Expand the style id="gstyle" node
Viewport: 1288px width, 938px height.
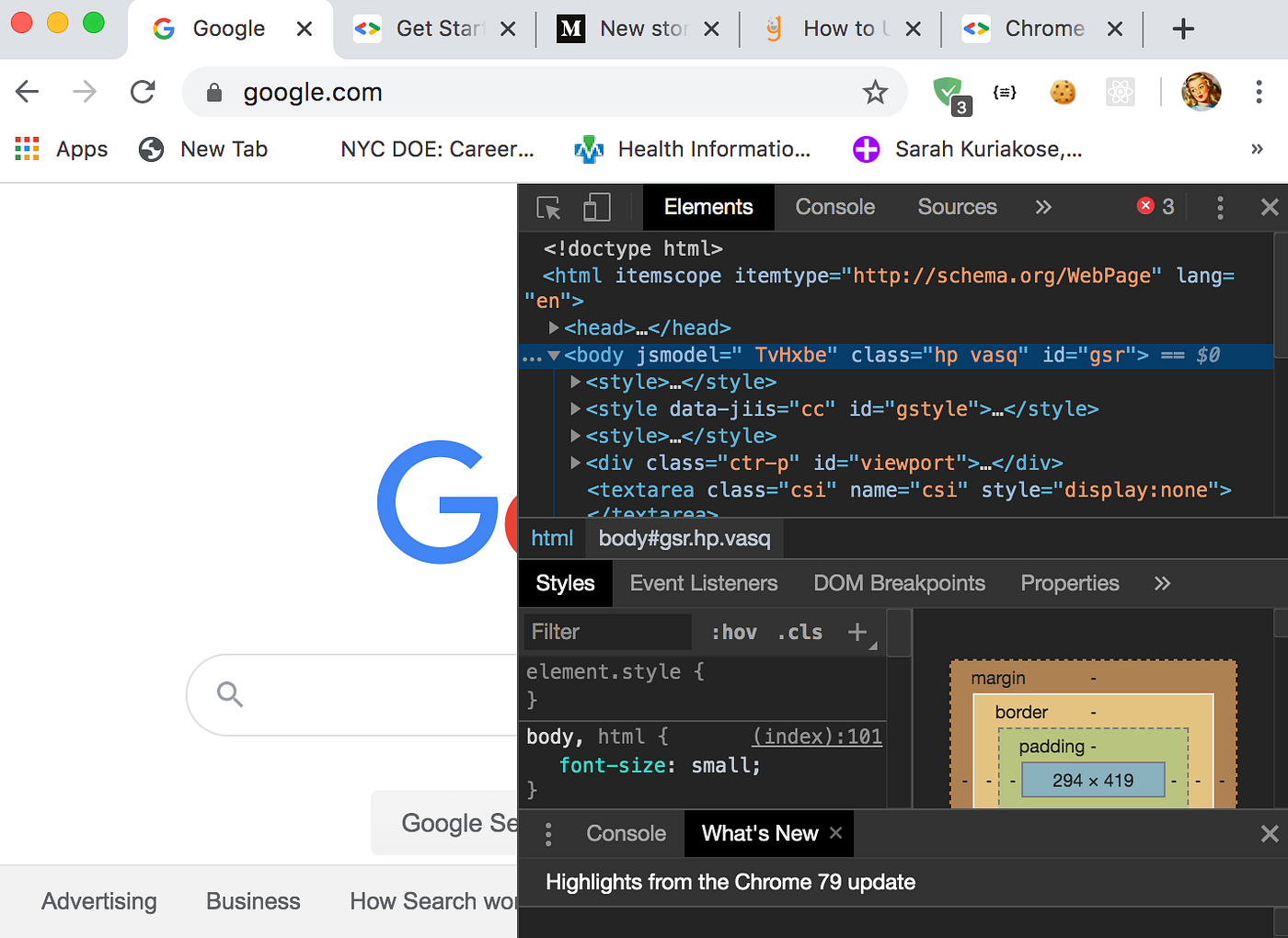[x=576, y=408]
